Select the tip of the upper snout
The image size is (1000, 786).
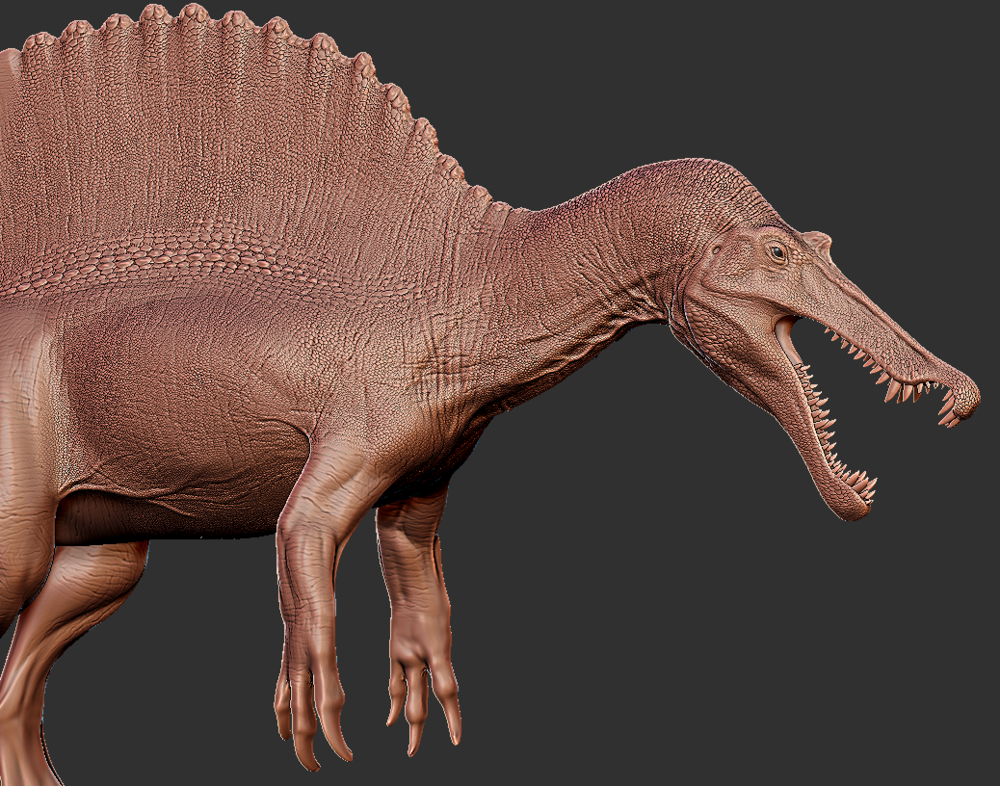click(x=963, y=395)
